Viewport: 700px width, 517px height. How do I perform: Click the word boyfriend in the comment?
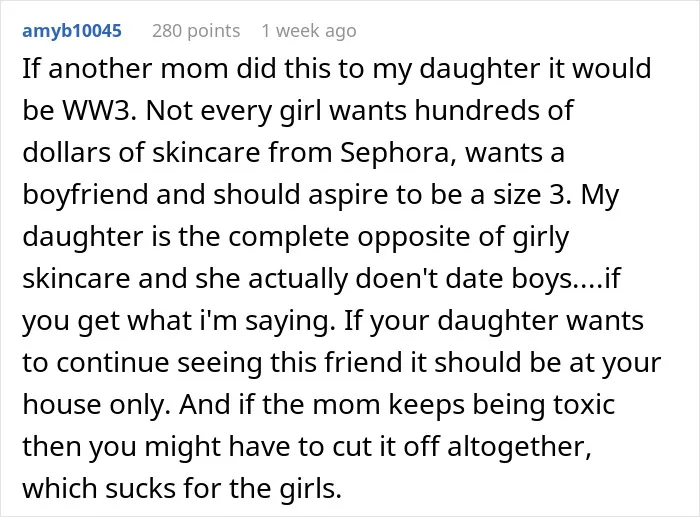(85, 196)
